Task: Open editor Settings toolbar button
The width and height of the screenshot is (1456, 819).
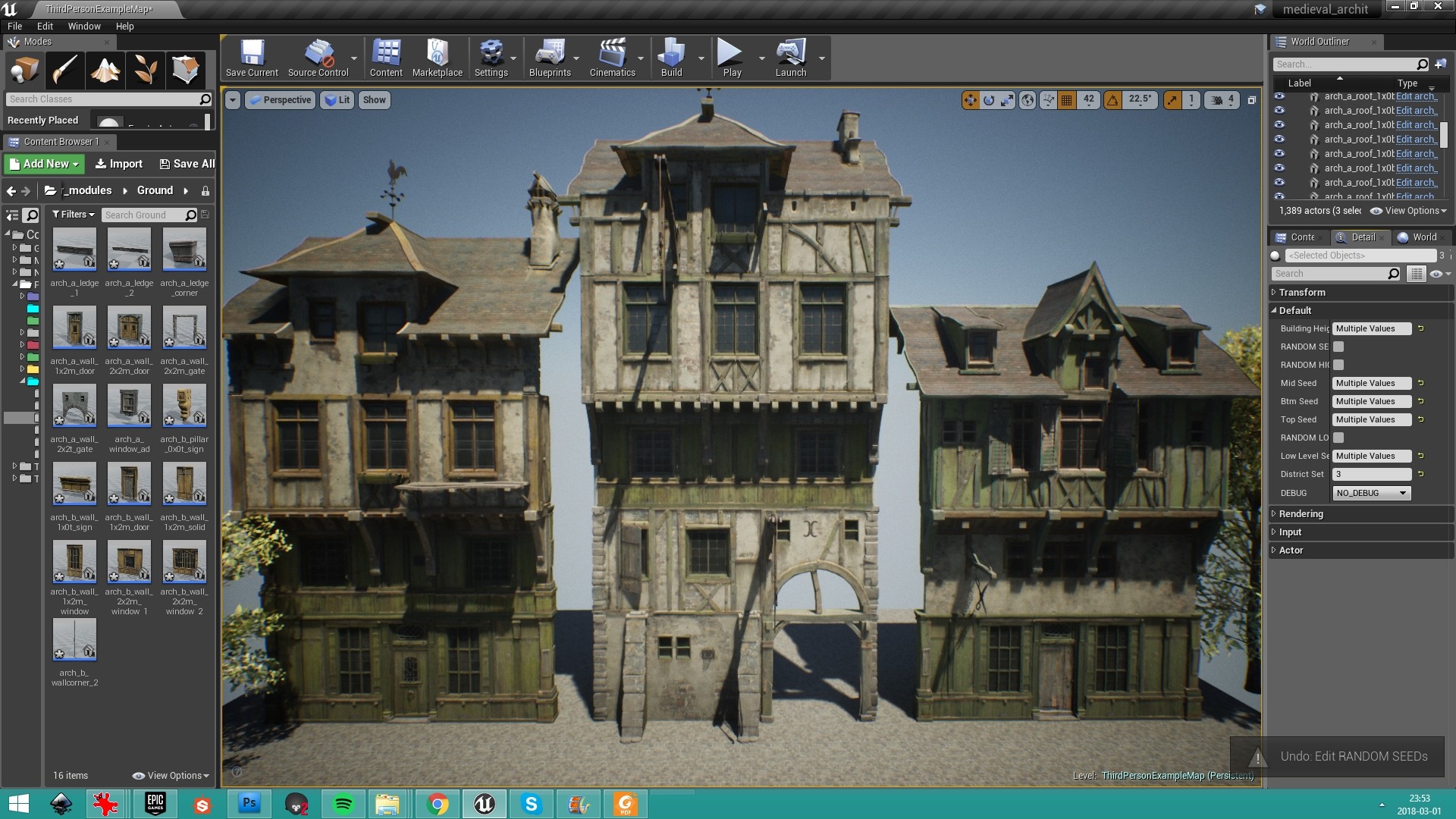Action: click(x=491, y=58)
